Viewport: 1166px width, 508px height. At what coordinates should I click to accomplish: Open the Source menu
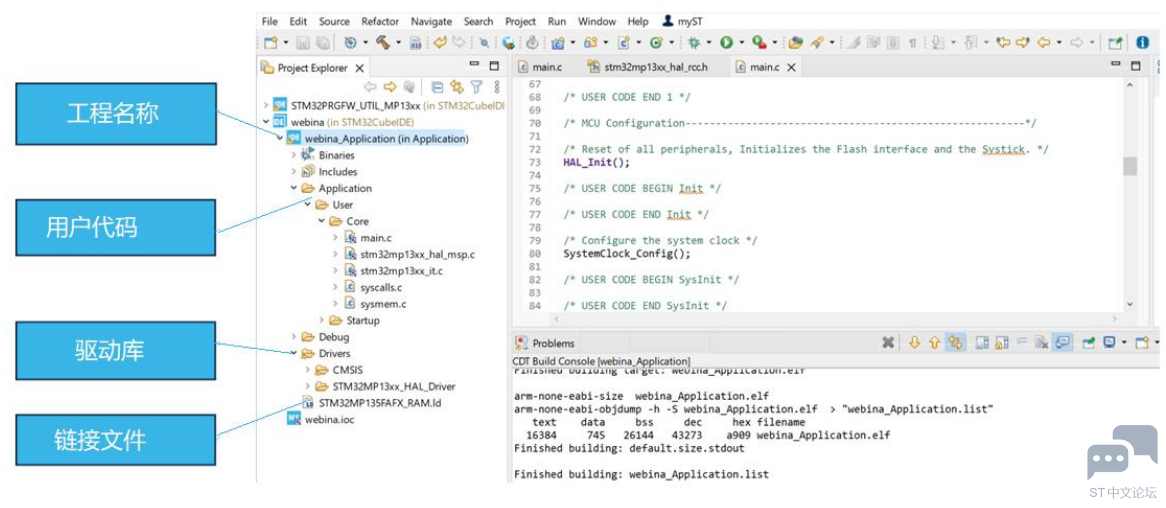334,22
